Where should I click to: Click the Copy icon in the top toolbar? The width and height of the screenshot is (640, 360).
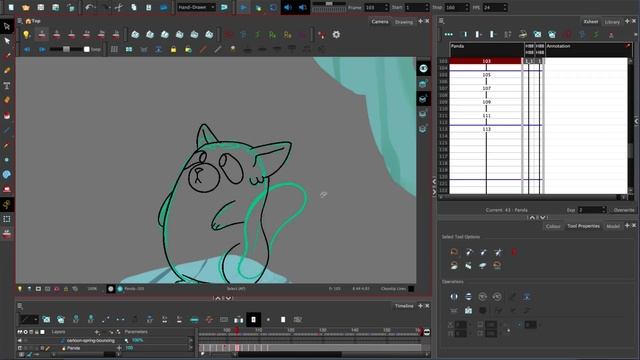coord(133,7)
